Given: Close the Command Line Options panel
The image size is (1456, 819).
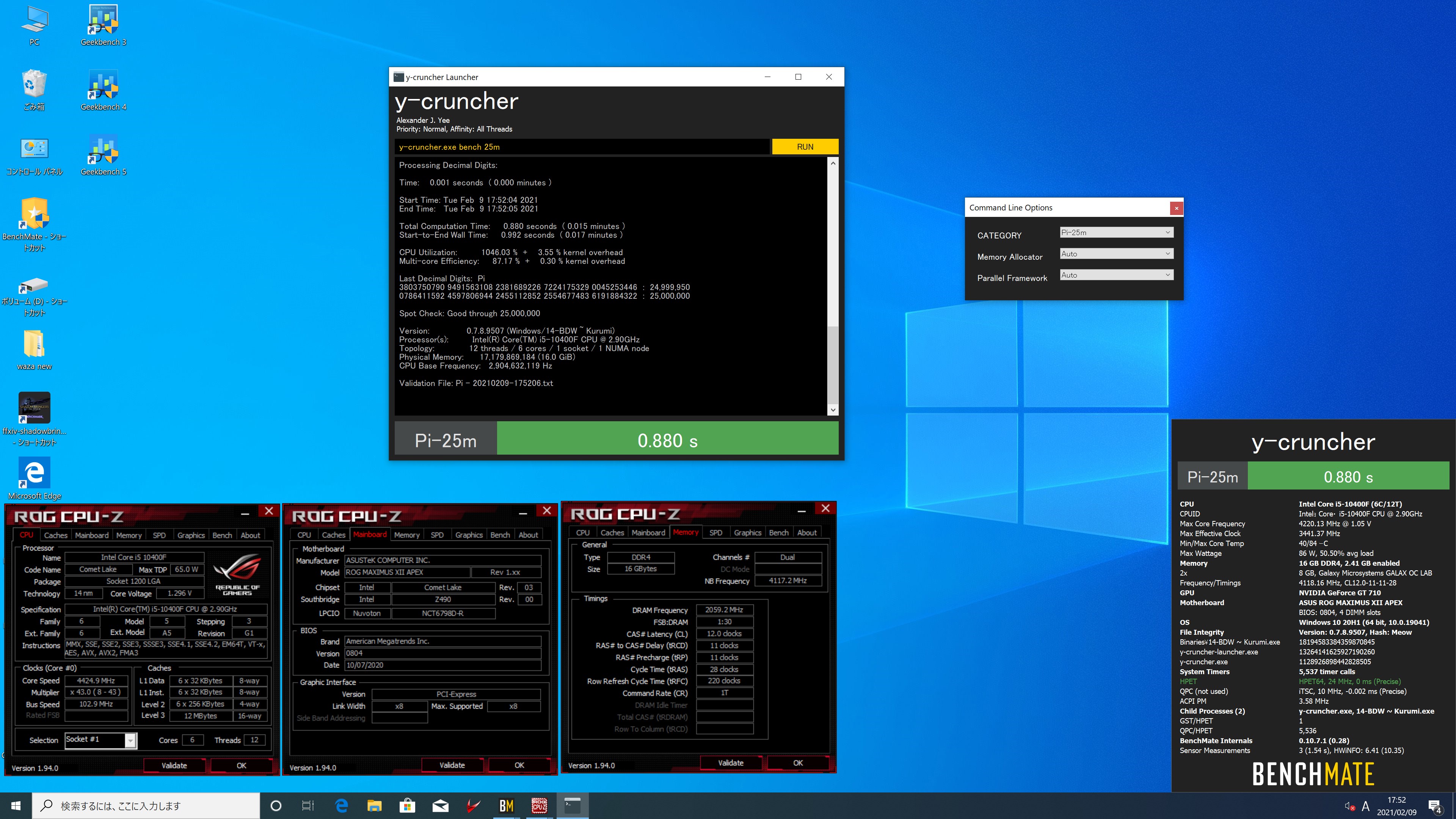Looking at the screenshot, I should [1176, 208].
